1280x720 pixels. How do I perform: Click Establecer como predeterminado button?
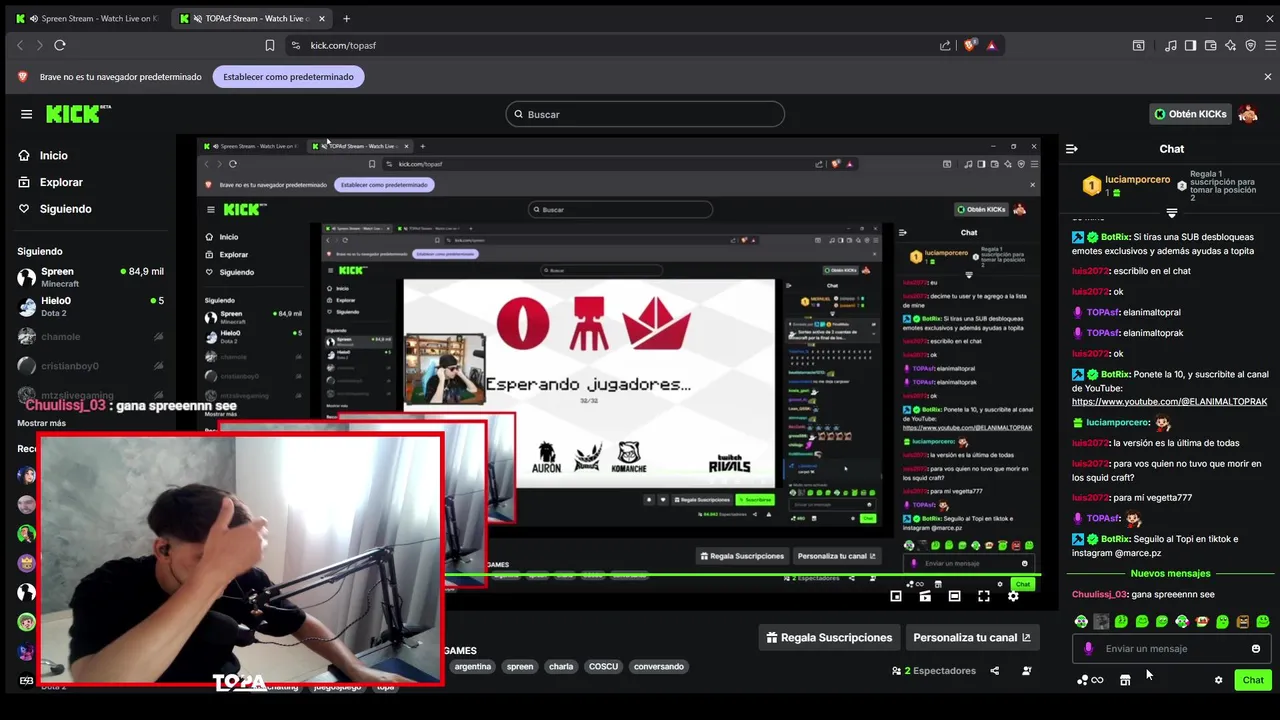pos(288,77)
